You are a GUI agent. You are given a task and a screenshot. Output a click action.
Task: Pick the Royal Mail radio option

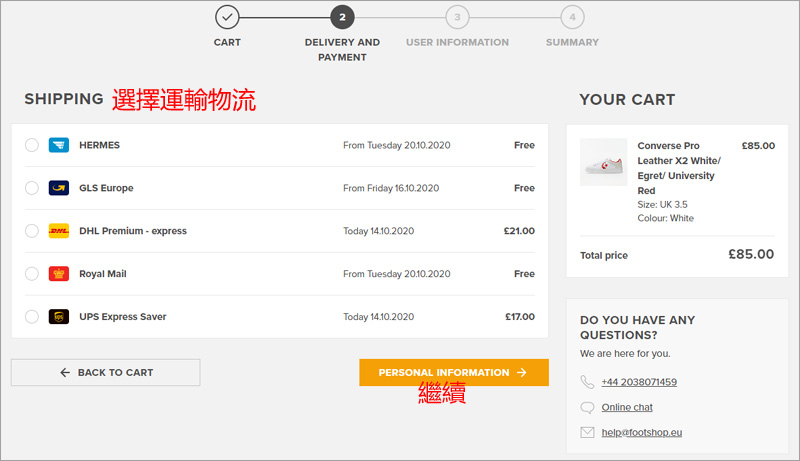click(x=32, y=274)
